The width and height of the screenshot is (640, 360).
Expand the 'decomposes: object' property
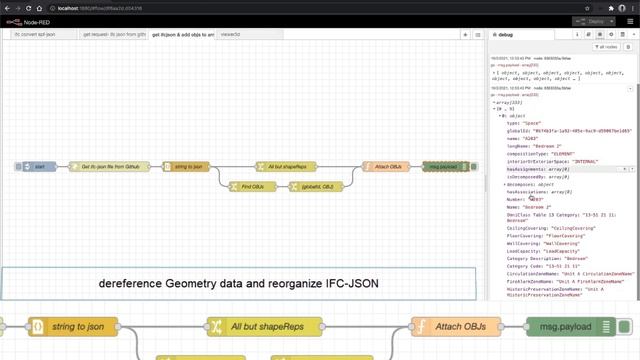click(x=505, y=184)
